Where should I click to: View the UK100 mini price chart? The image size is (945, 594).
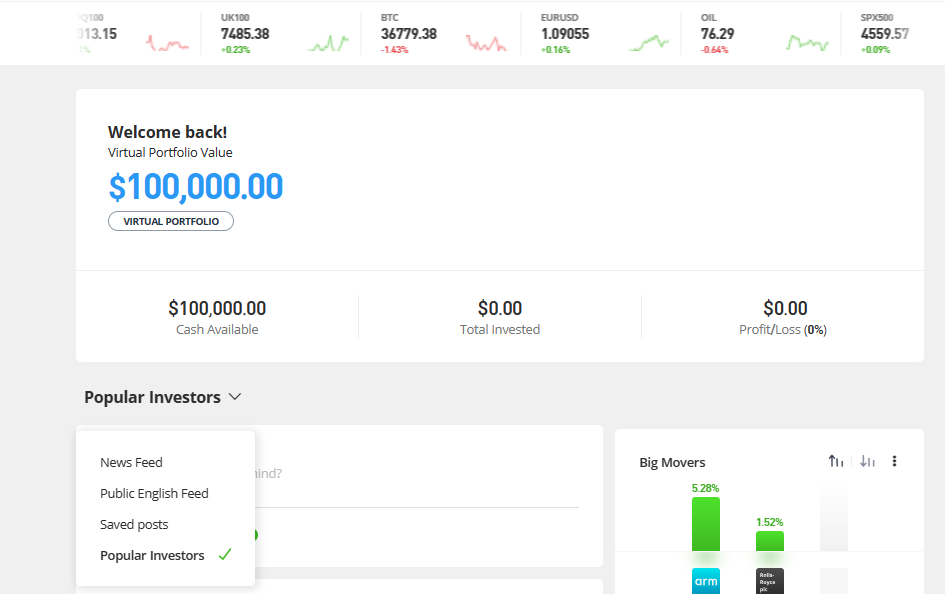[328, 43]
